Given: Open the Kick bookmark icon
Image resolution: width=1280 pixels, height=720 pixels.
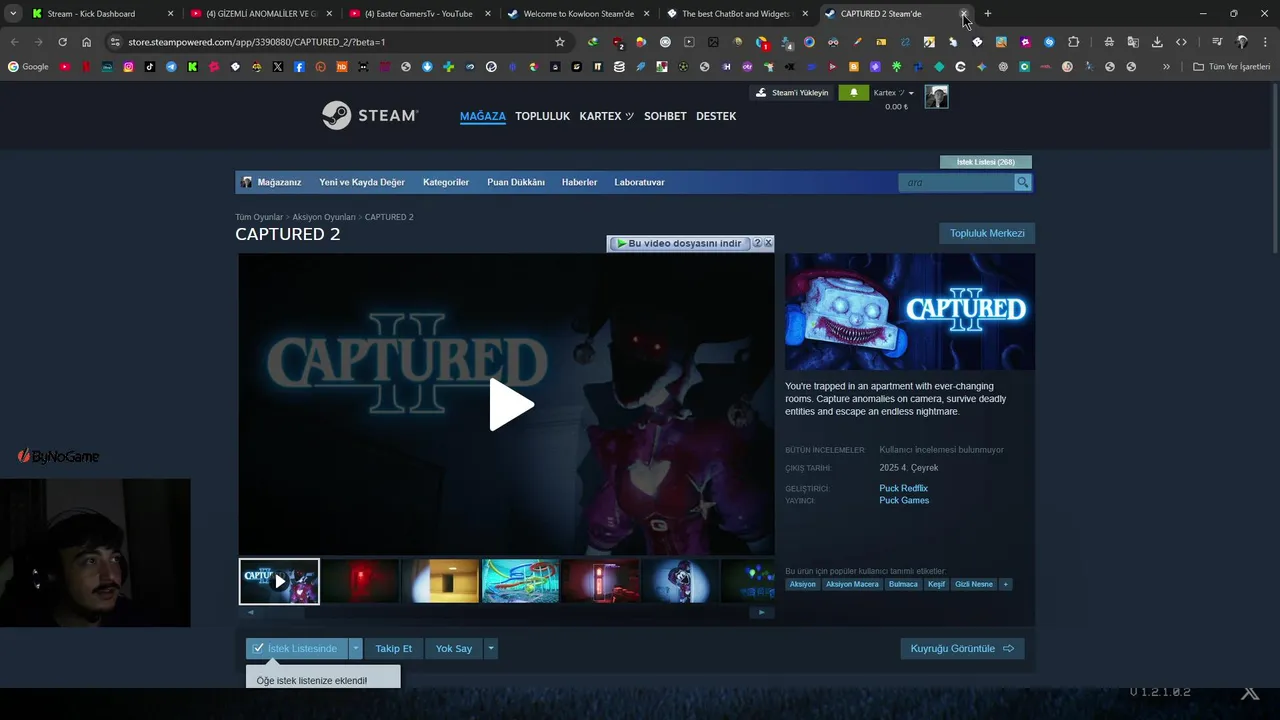Looking at the screenshot, I should click(192, 67).
